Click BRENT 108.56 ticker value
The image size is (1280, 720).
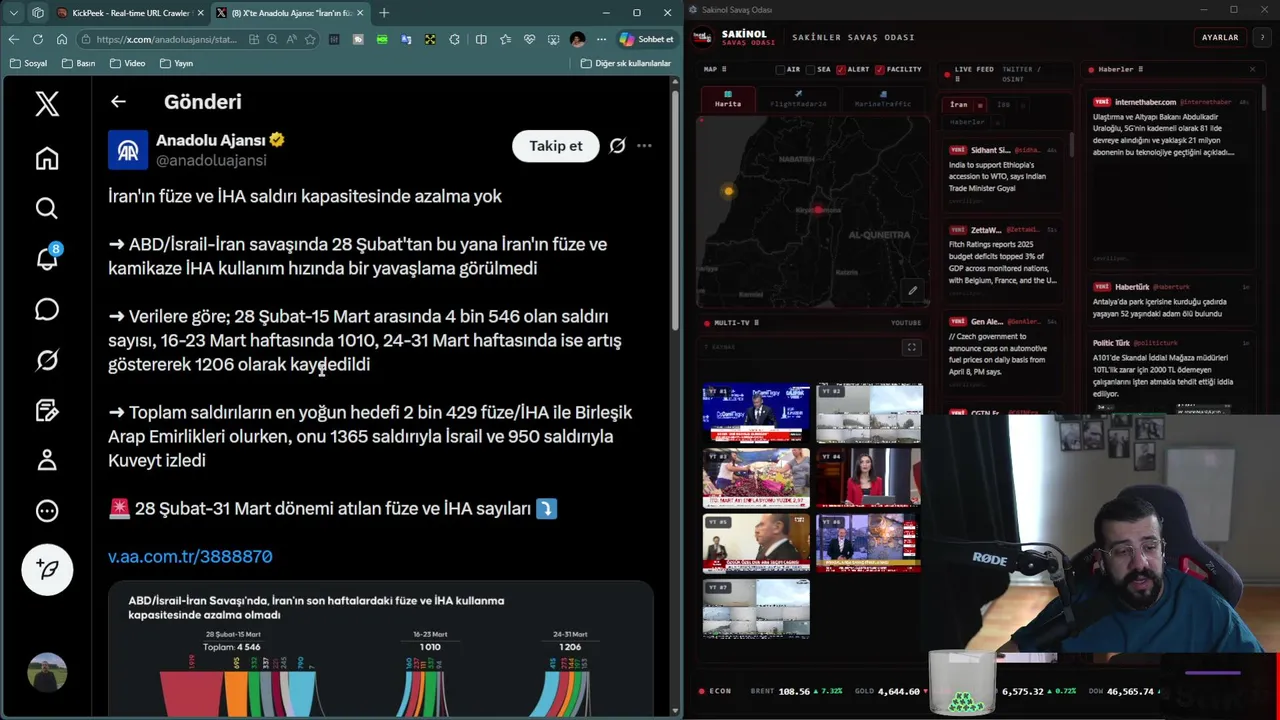[x=794, y=691]
